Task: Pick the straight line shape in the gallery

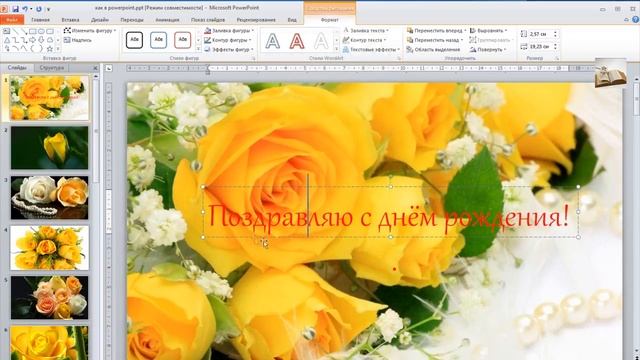Action: (x=16, y=31)
